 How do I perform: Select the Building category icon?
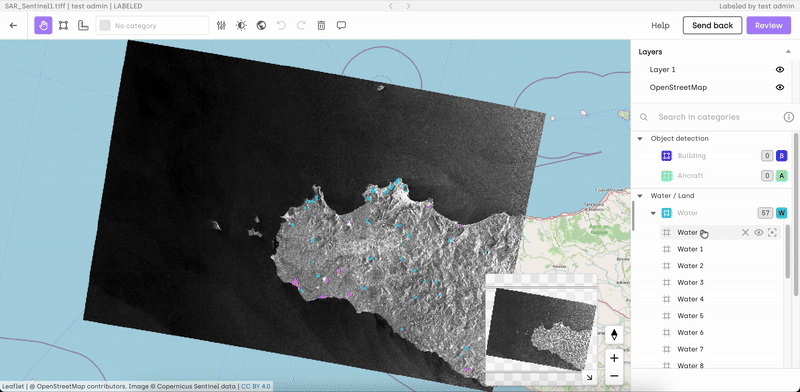tap(666, 156)
